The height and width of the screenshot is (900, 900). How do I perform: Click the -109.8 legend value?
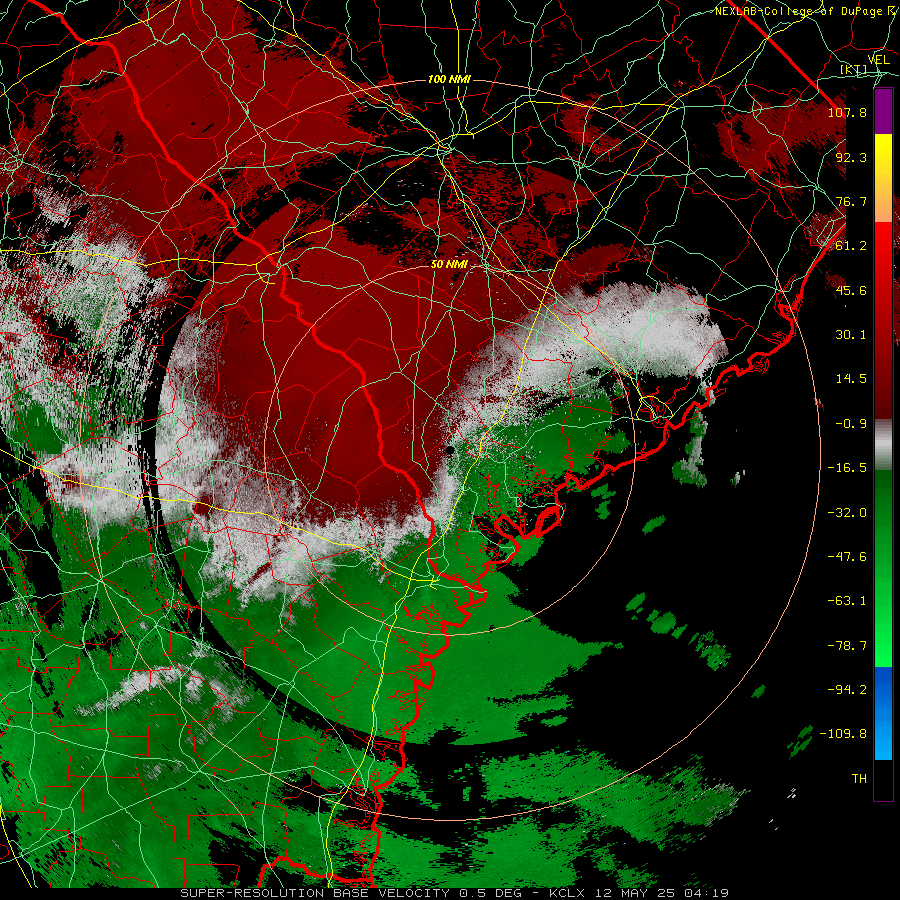(843, 734)
